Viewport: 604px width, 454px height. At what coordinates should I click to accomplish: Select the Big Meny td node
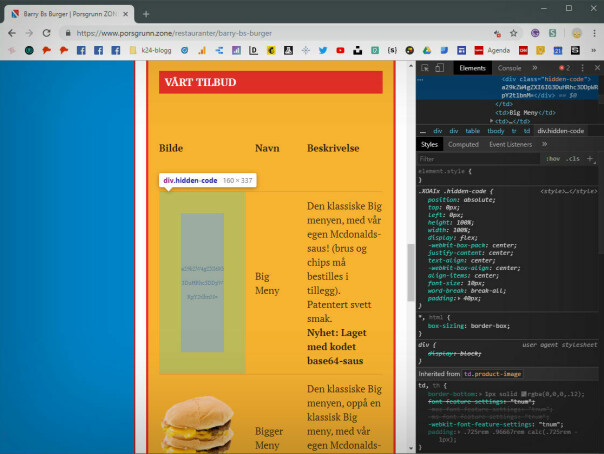(525, 113)
